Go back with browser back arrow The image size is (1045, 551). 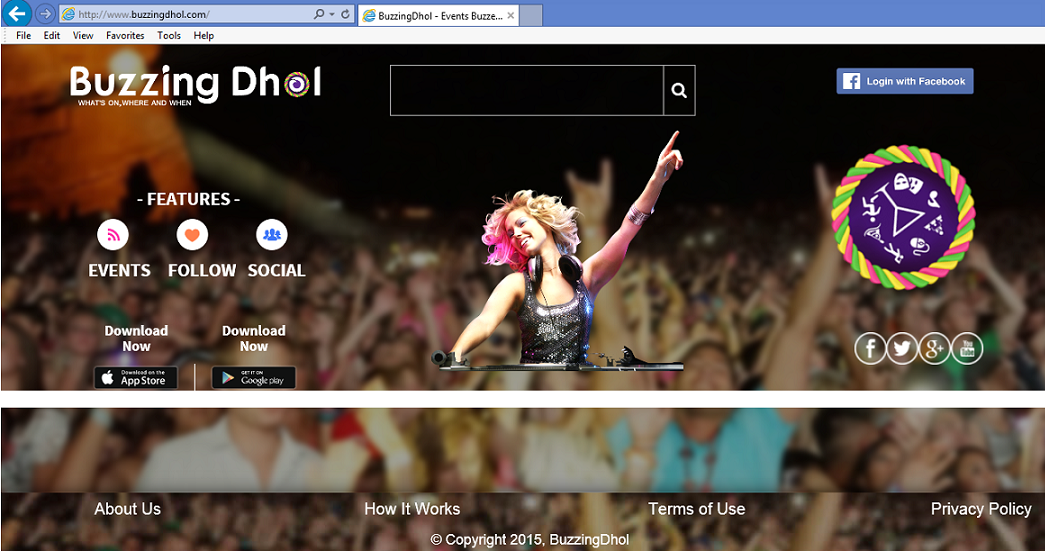coord(16,13)
